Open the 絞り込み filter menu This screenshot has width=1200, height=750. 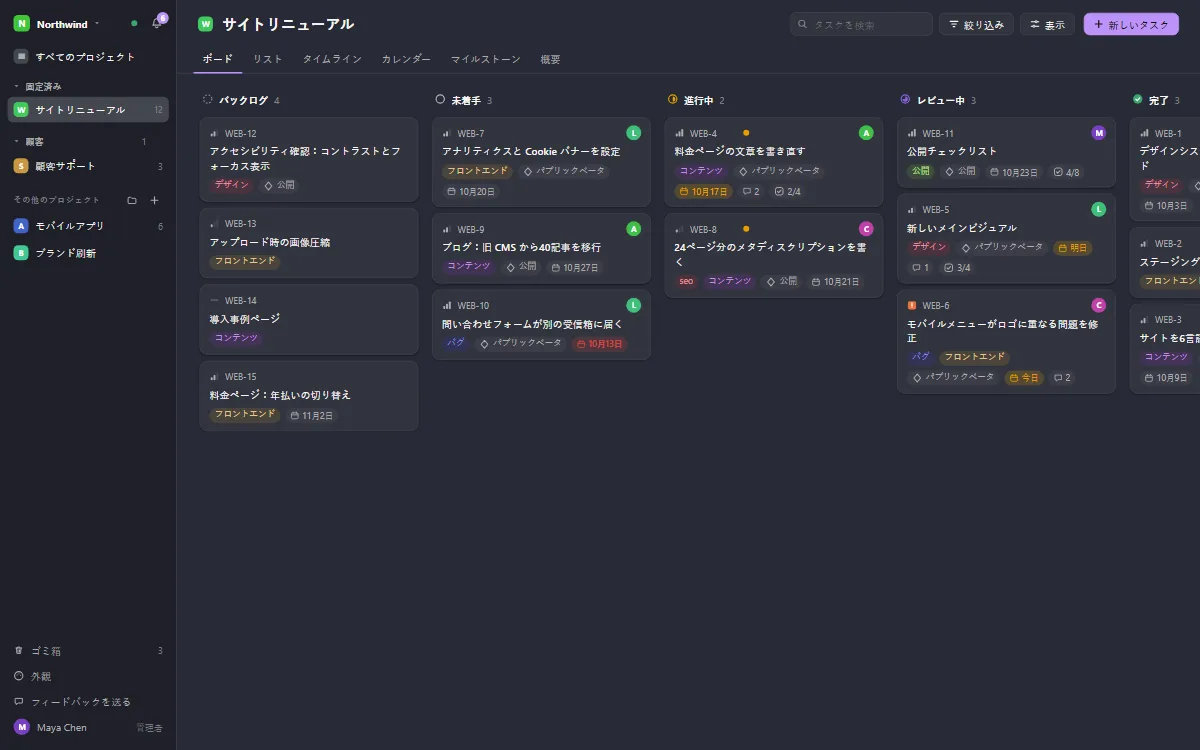pyautogui.click(x=977, y=24)
